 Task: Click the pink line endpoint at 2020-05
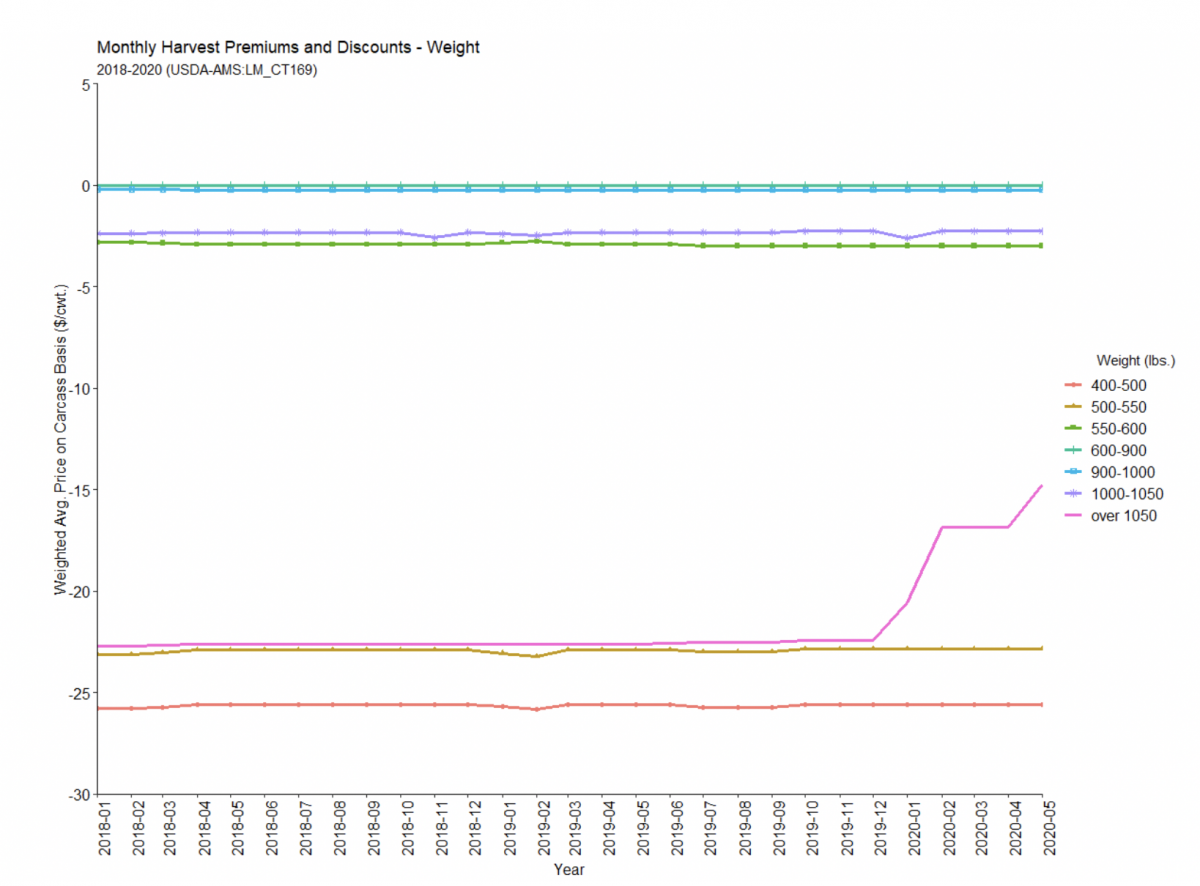[1042, 486]
